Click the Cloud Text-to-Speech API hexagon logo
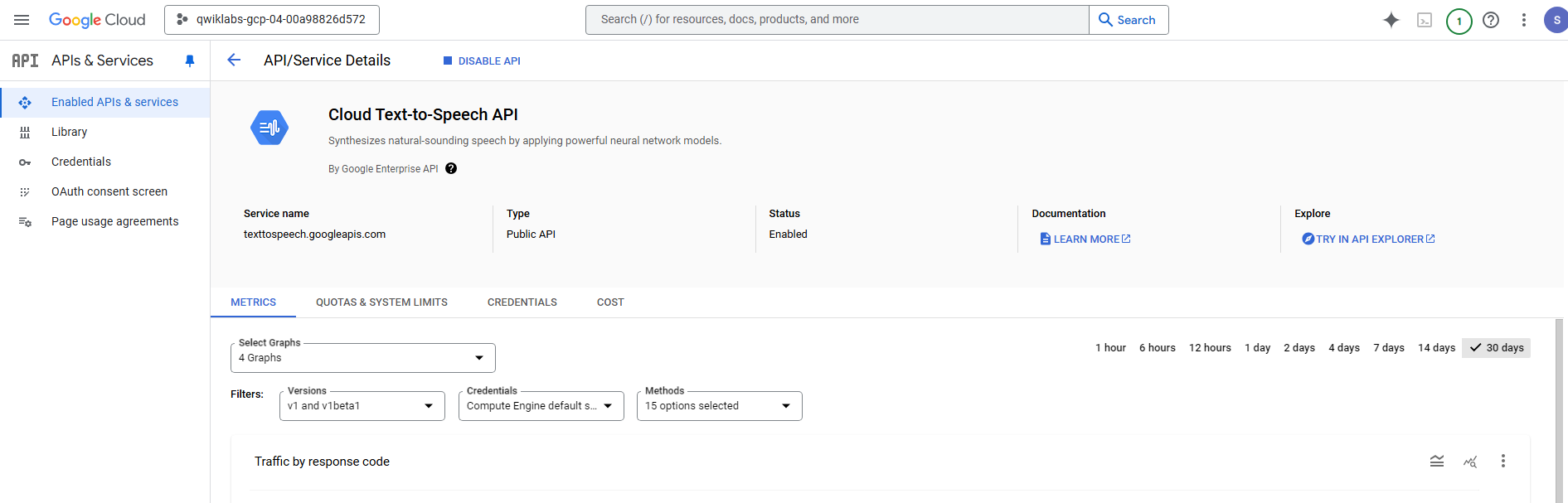This screenshot has height=503, width=1568. [269, 128]
